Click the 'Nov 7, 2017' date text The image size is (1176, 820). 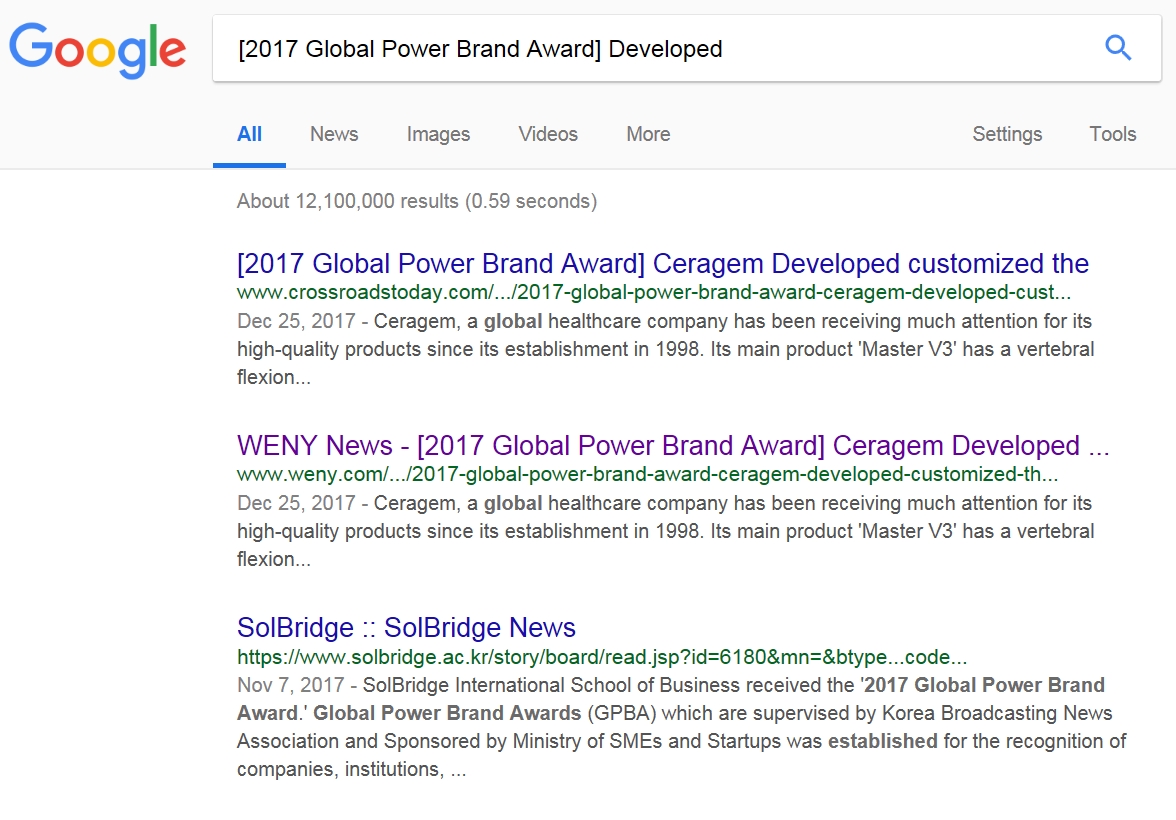290,685
